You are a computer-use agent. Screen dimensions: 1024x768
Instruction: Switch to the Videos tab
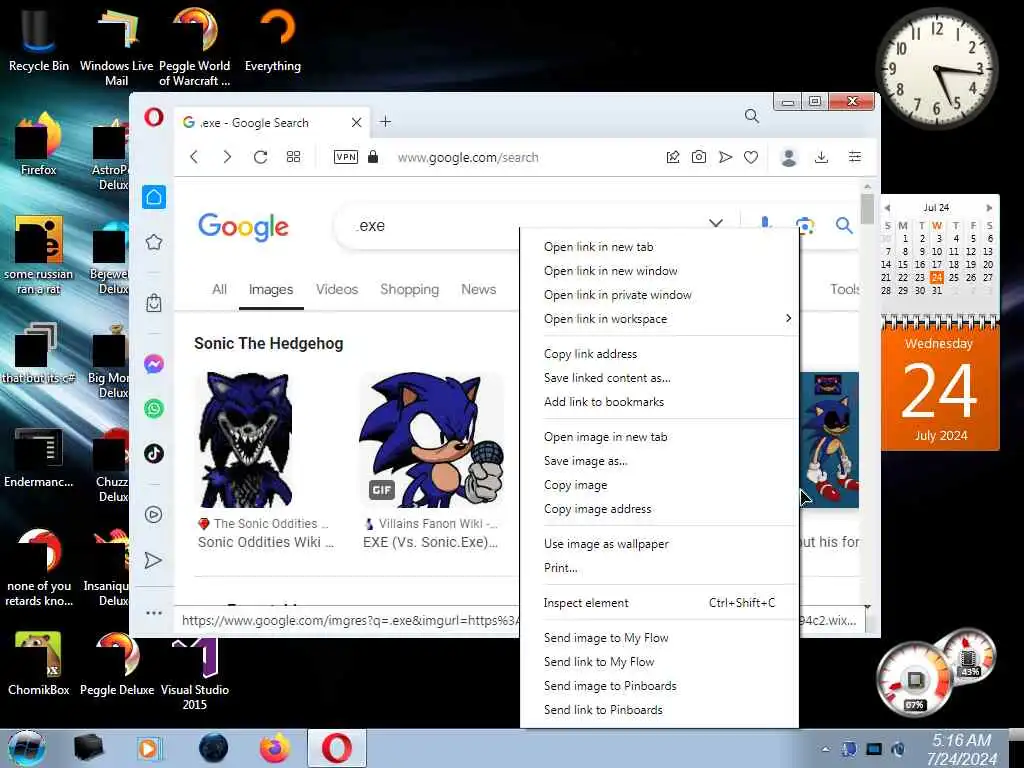[x=337, y=289]
